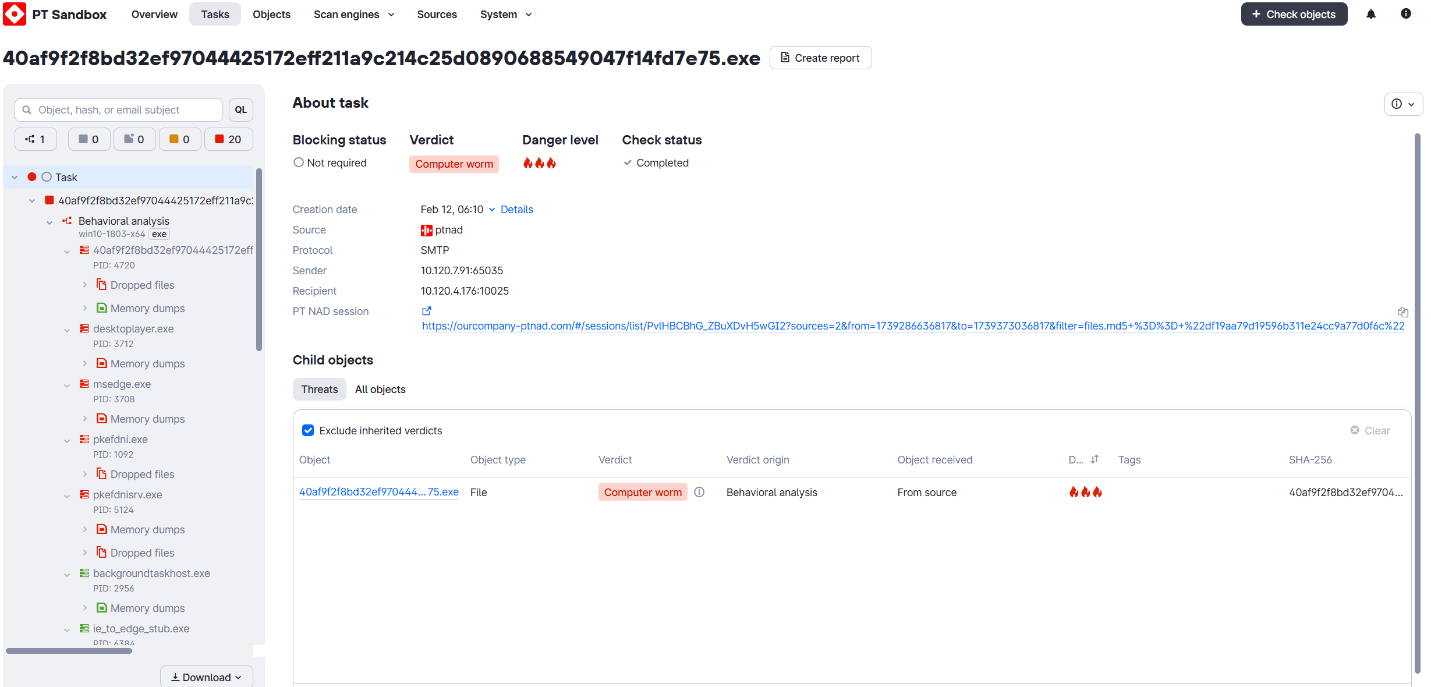Viewport: 1431px width, 687px height.
Task: Open the Details link beside creation date
Action: (x=517, y=209)
